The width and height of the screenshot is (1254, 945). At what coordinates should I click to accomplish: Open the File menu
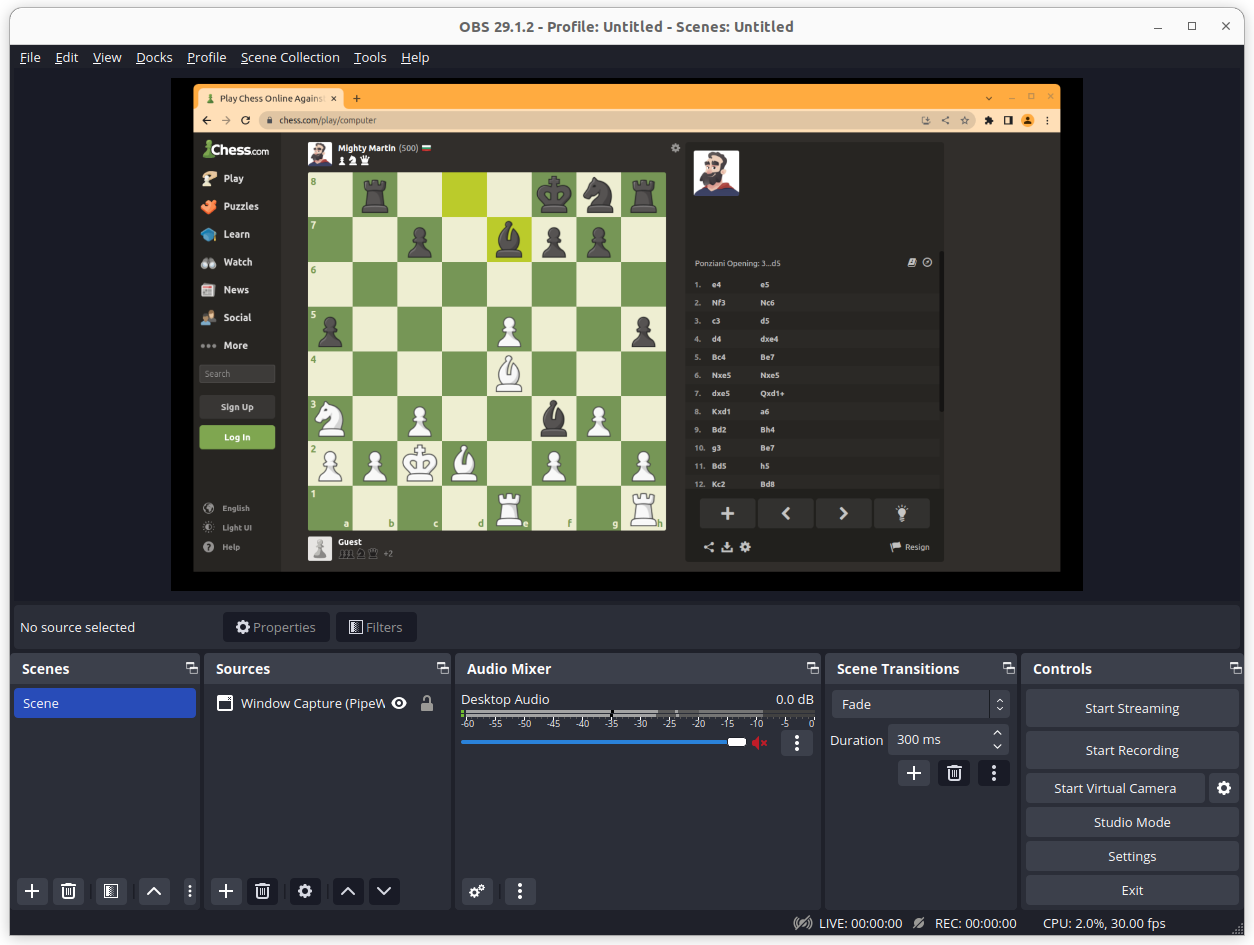(x=31, y=57)
